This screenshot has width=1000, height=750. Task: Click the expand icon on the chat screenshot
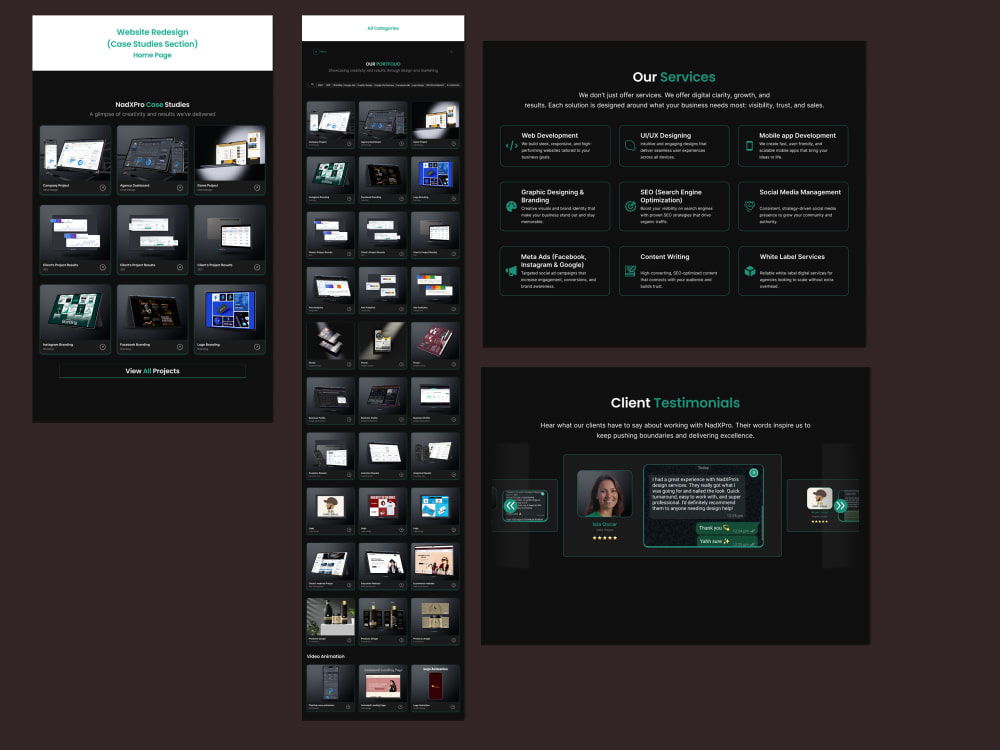[x=753, y=473]
